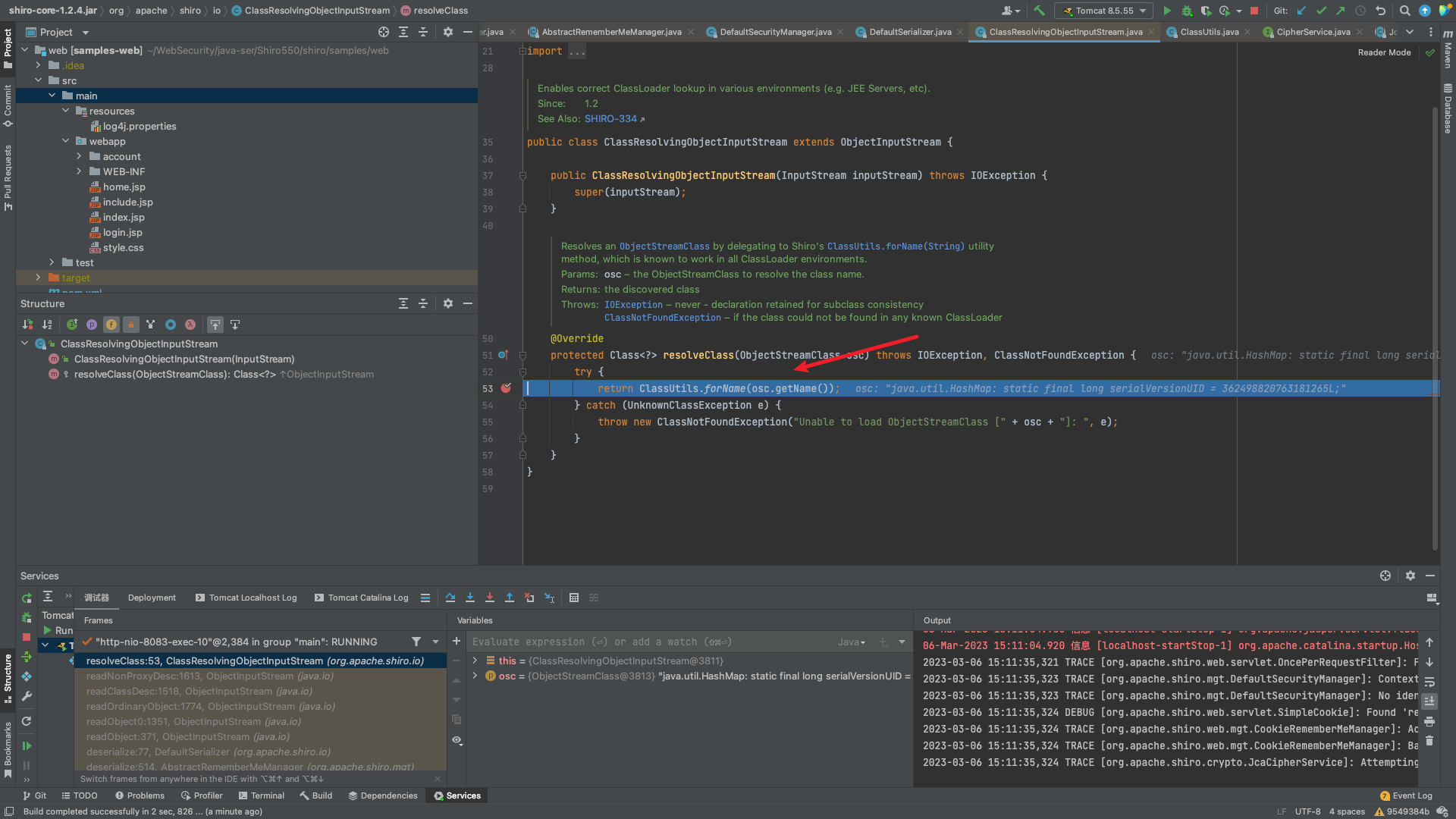The width and height of the screenshot is (1456, 819).
Task: Toggle Show Anonymous Classes in Structure
Action: pos(171,325)
